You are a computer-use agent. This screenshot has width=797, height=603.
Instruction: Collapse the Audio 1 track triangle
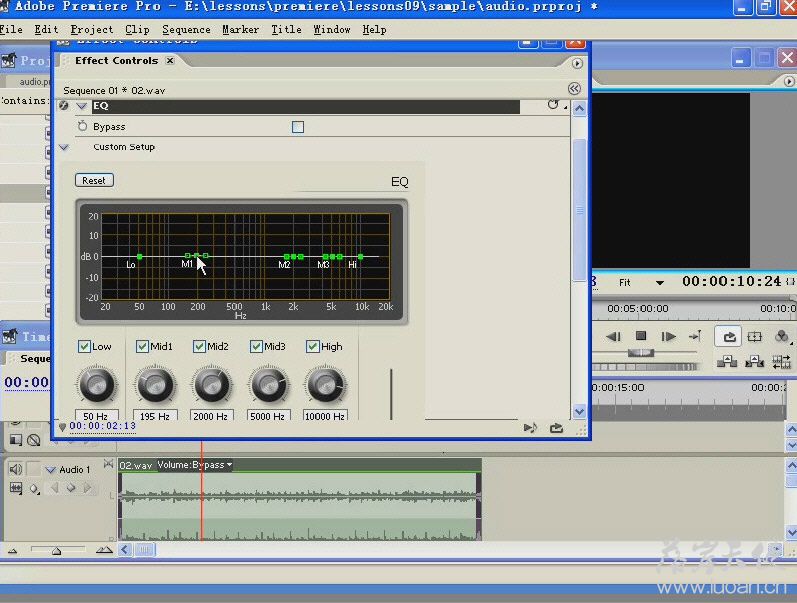50,470
